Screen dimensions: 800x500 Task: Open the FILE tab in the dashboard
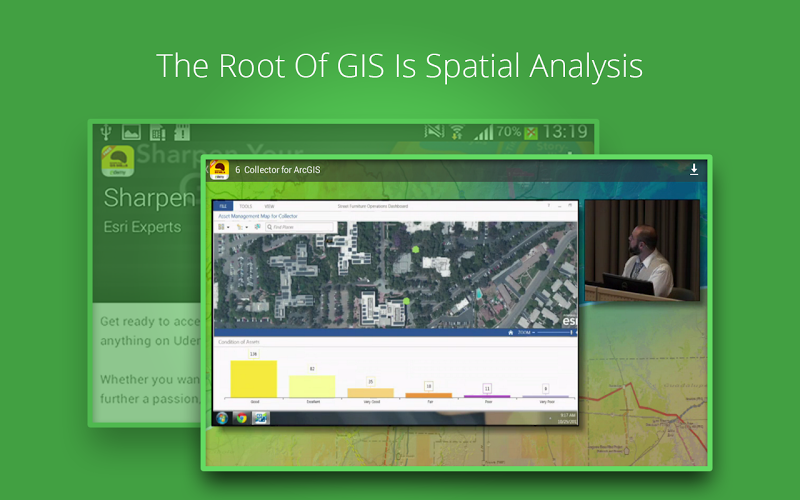tap(223, 206)
